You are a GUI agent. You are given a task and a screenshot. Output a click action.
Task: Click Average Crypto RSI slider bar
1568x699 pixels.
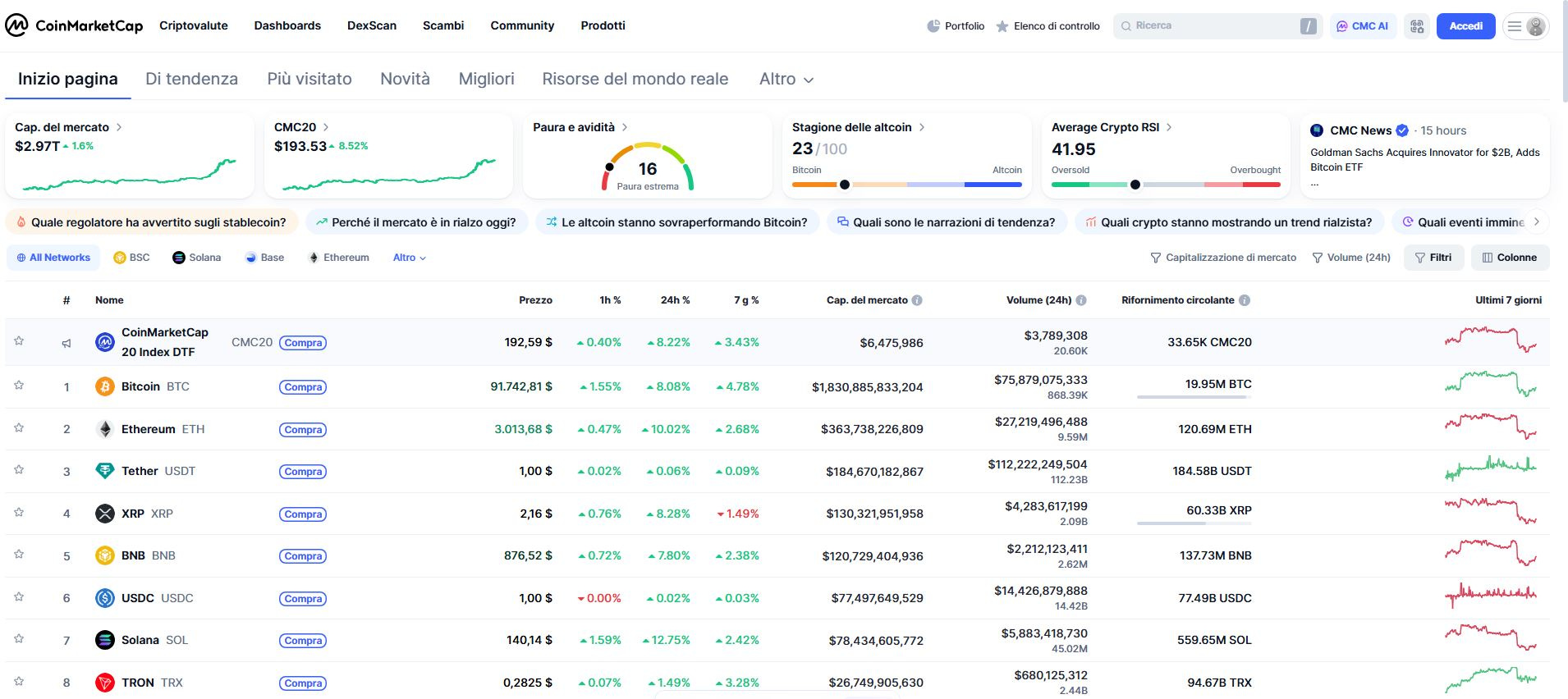1166,185
